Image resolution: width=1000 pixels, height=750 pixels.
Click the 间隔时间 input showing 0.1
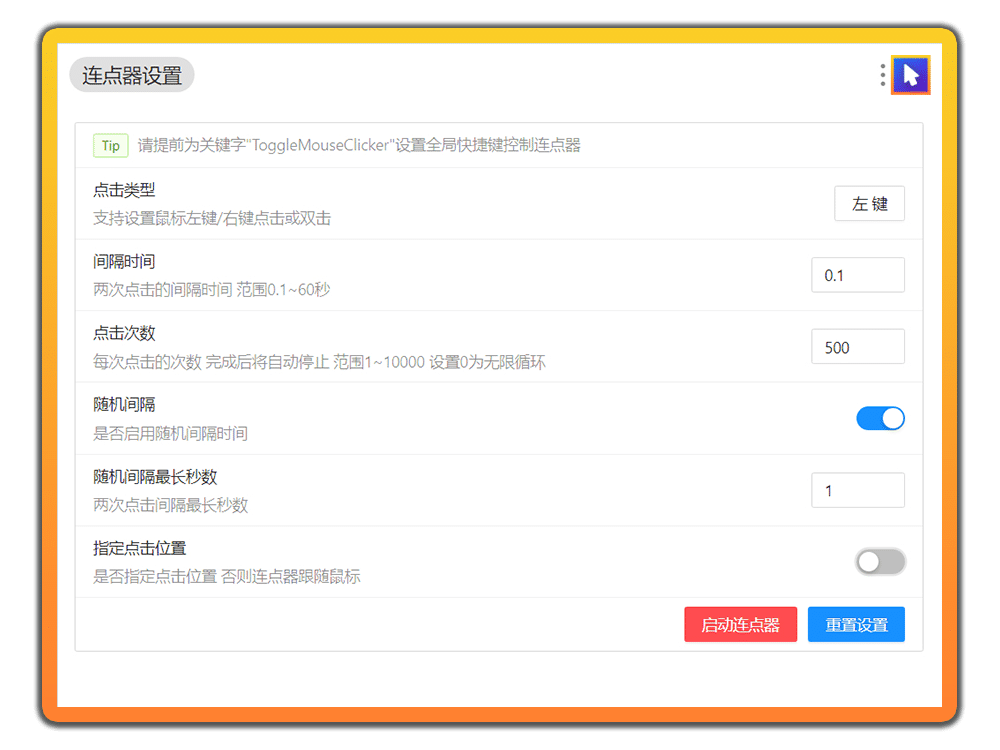click(858, 274)
